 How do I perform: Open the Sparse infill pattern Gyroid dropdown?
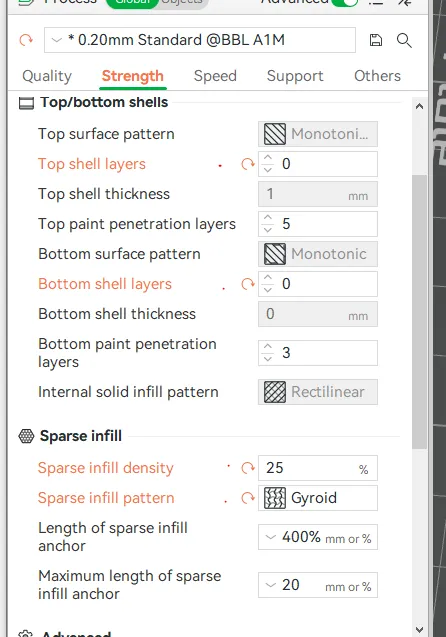(318, 498)
